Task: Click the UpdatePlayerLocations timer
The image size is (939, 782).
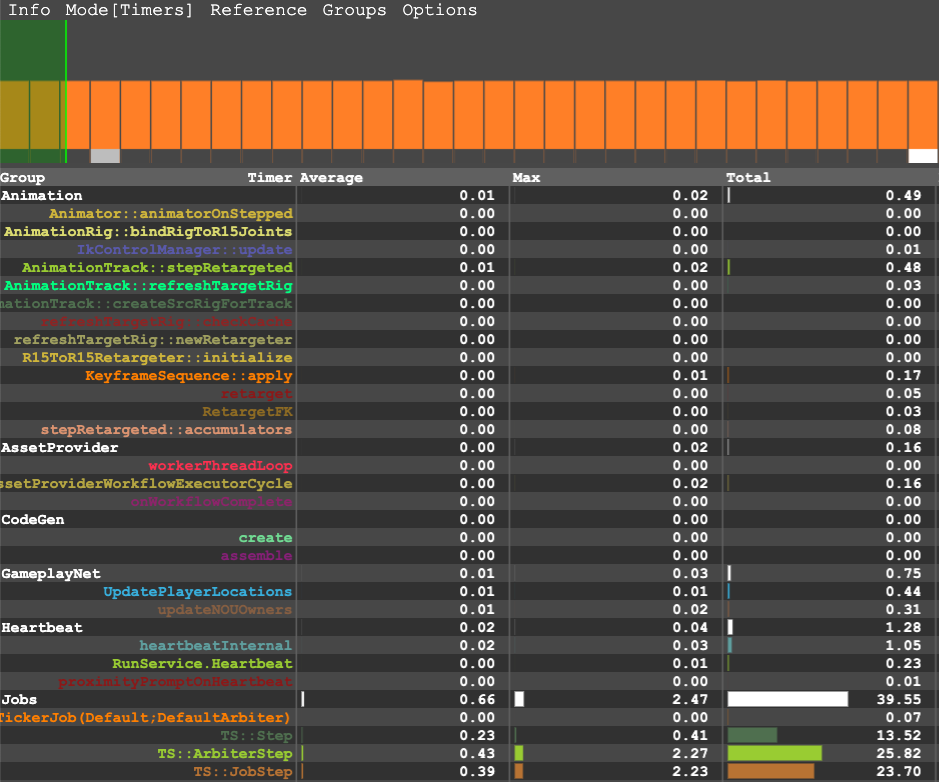Action: click(x=198, y=592)
